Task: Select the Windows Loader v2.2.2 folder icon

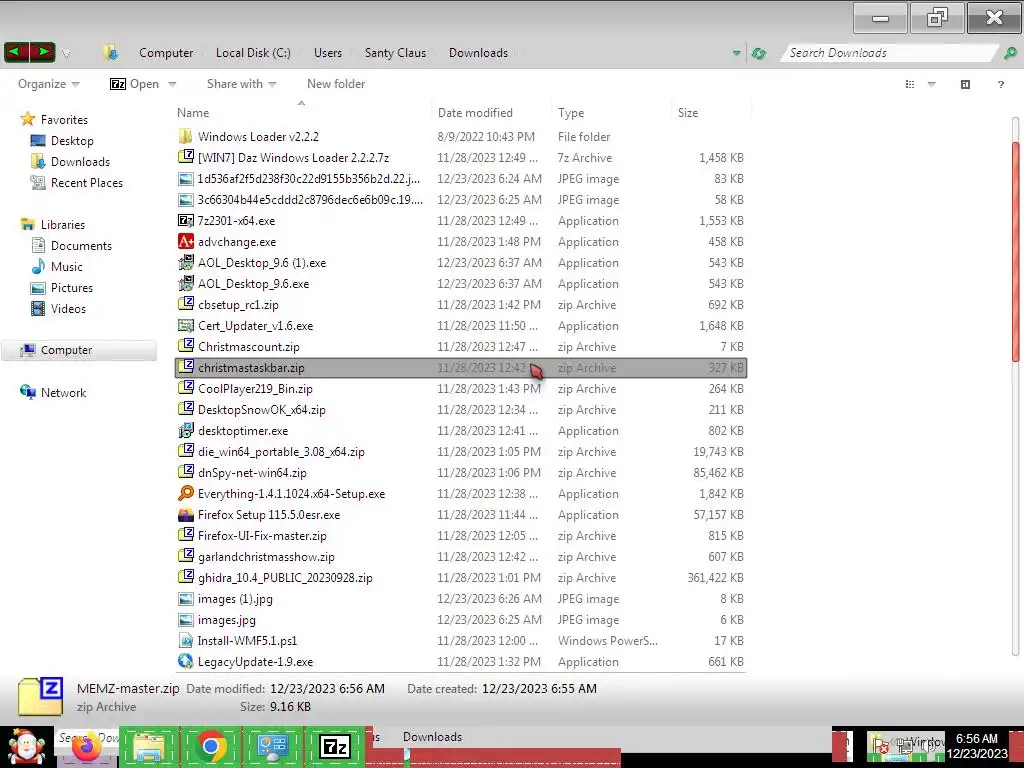Action: click(185, 136)
